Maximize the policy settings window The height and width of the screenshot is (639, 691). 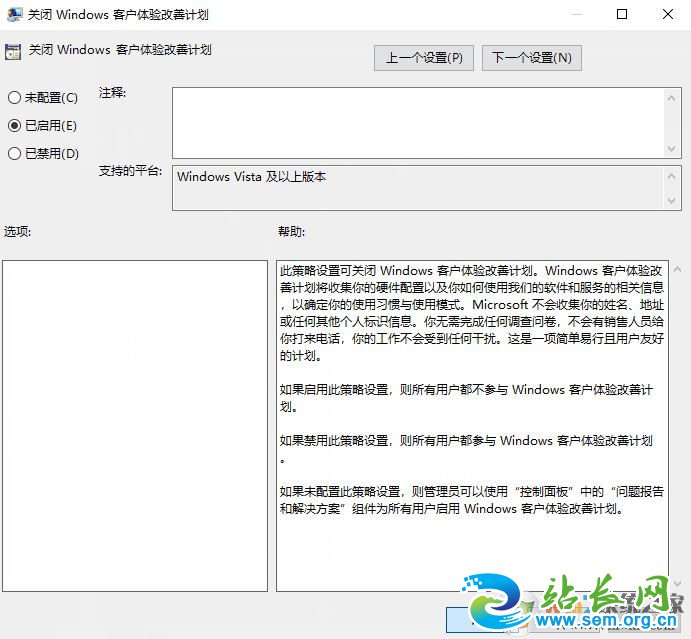coord(622,14)
